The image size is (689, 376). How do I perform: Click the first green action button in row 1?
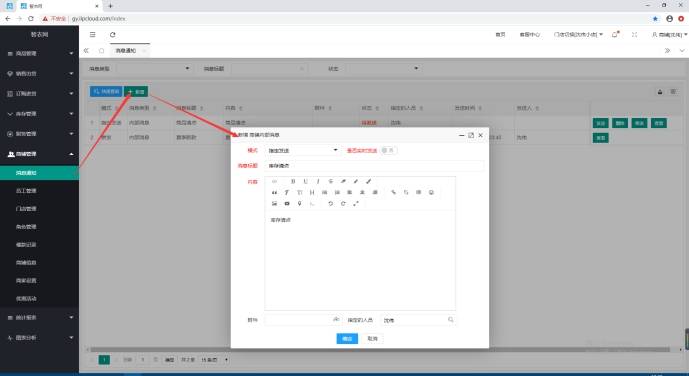[600, 123]
